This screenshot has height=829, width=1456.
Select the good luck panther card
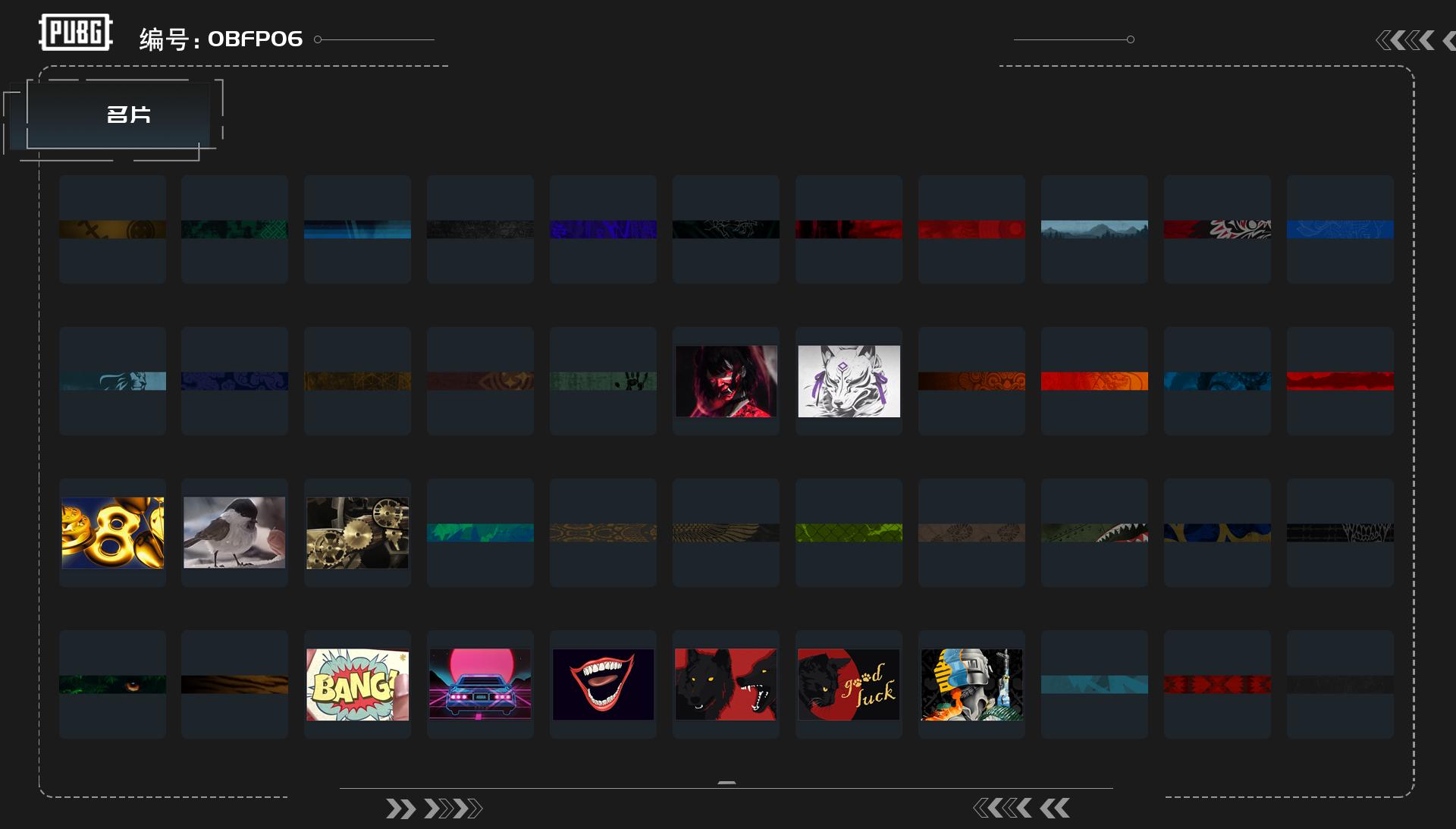849,684
